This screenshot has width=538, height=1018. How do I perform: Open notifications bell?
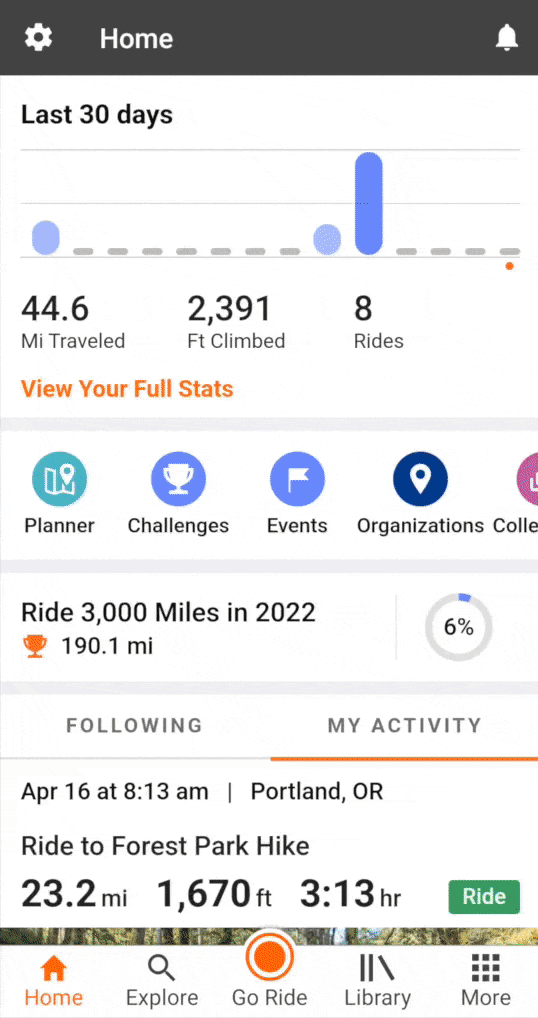click(507, 38)
